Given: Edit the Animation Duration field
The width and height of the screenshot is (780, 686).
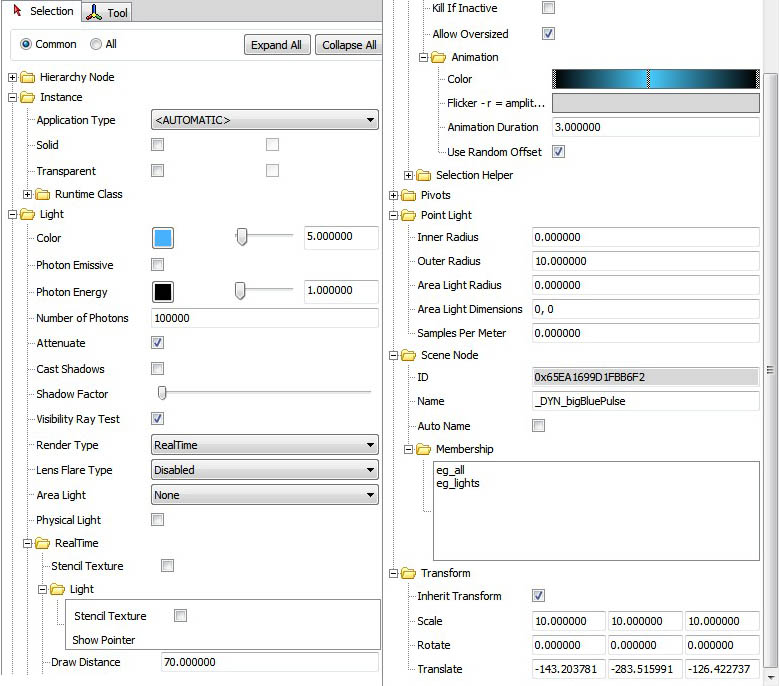Looking at the screenshot, I should pos(656,127).
